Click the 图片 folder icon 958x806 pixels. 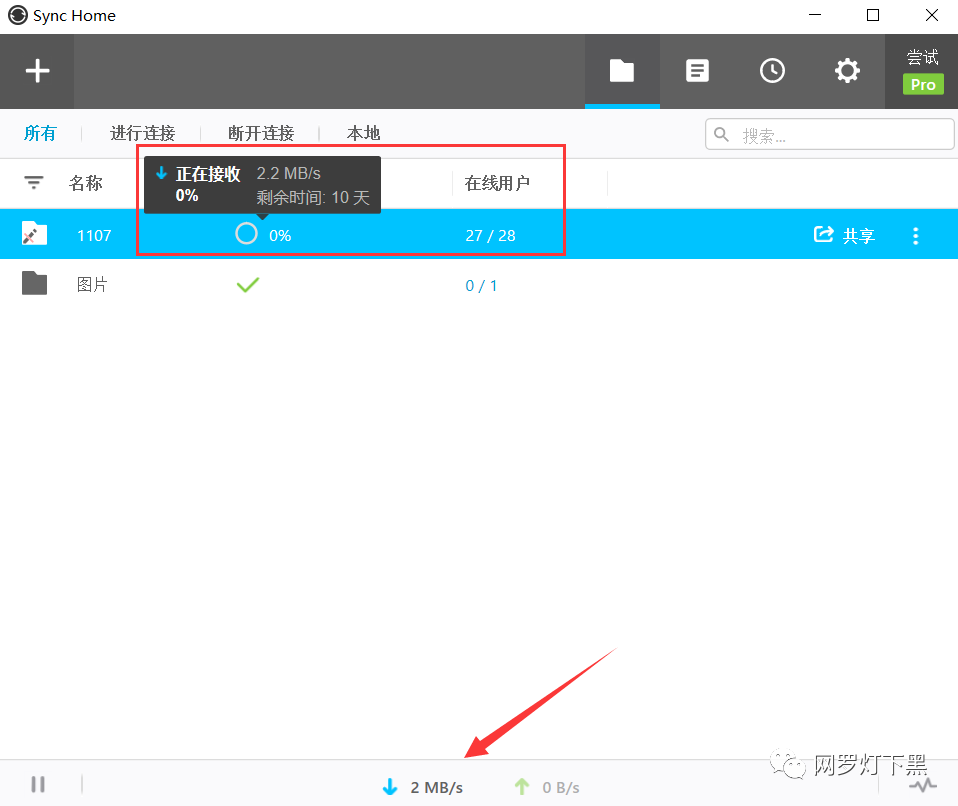[x=34, y=284]
